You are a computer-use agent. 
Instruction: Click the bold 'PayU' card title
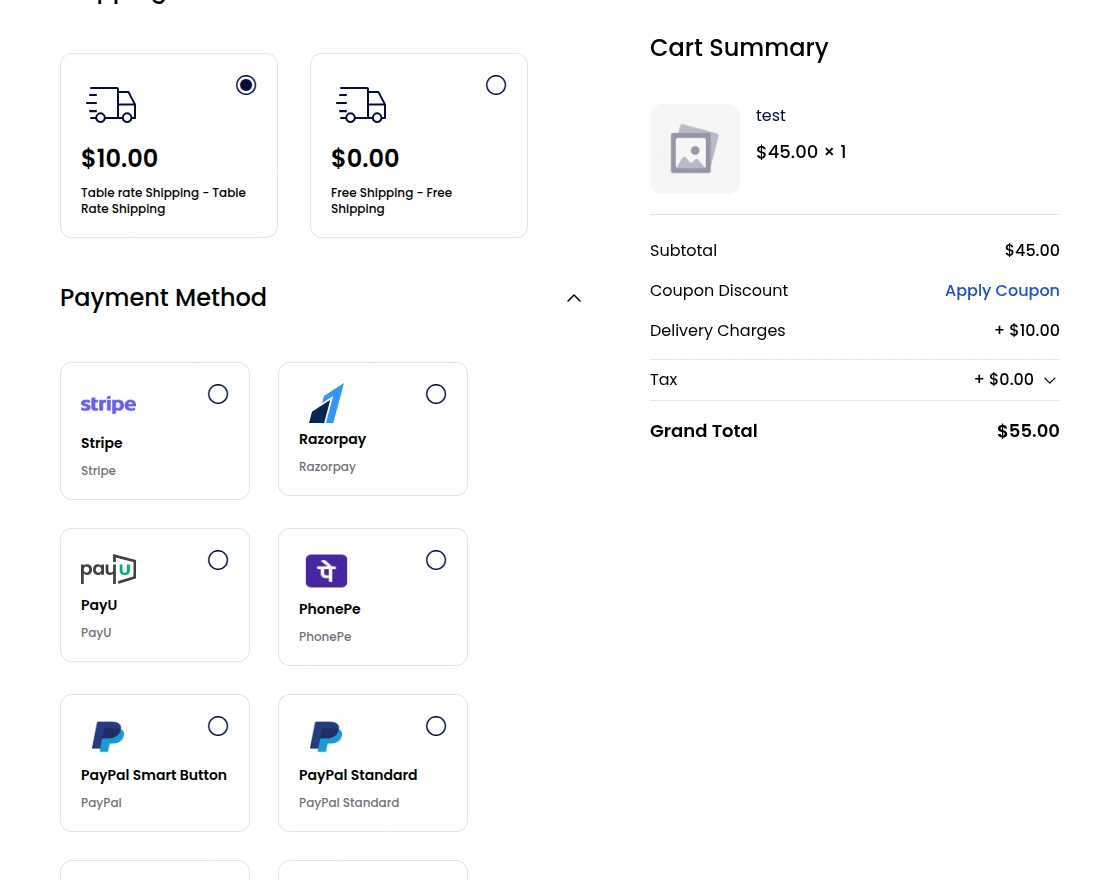(99, 605)
